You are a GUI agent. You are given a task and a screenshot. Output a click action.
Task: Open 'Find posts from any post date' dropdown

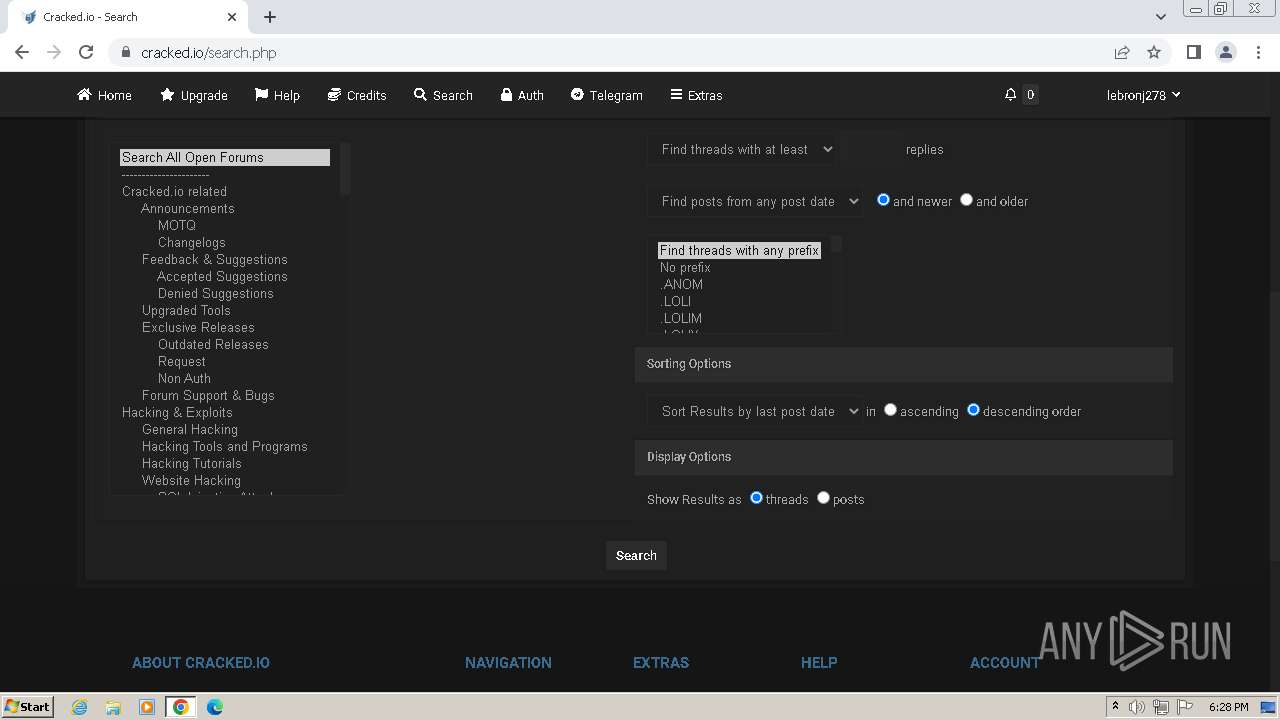tap(755, 201)
